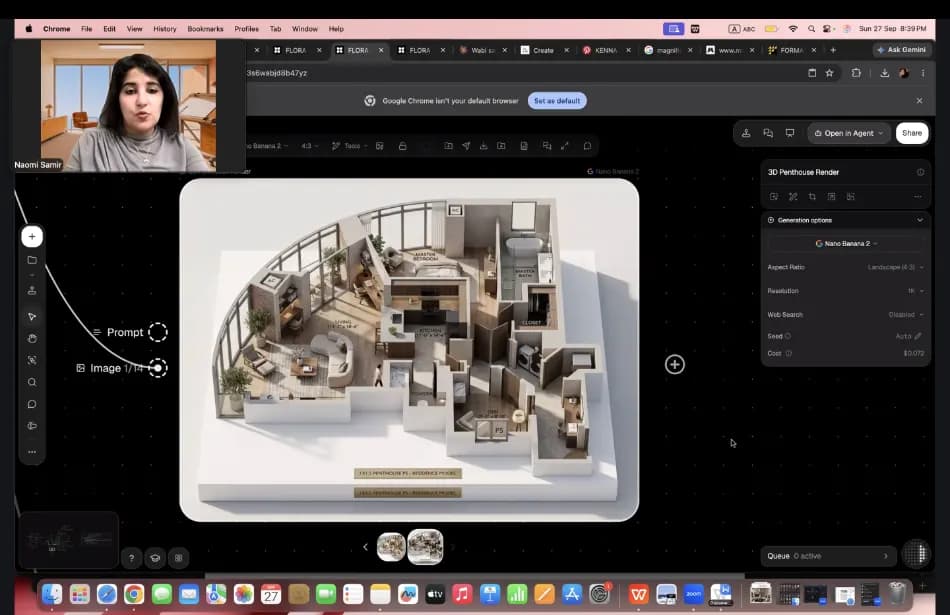Show more tools via left toolbar ellipsis
Image resolution: width=950 pixels, height=615 pixels.
[32, 452]
